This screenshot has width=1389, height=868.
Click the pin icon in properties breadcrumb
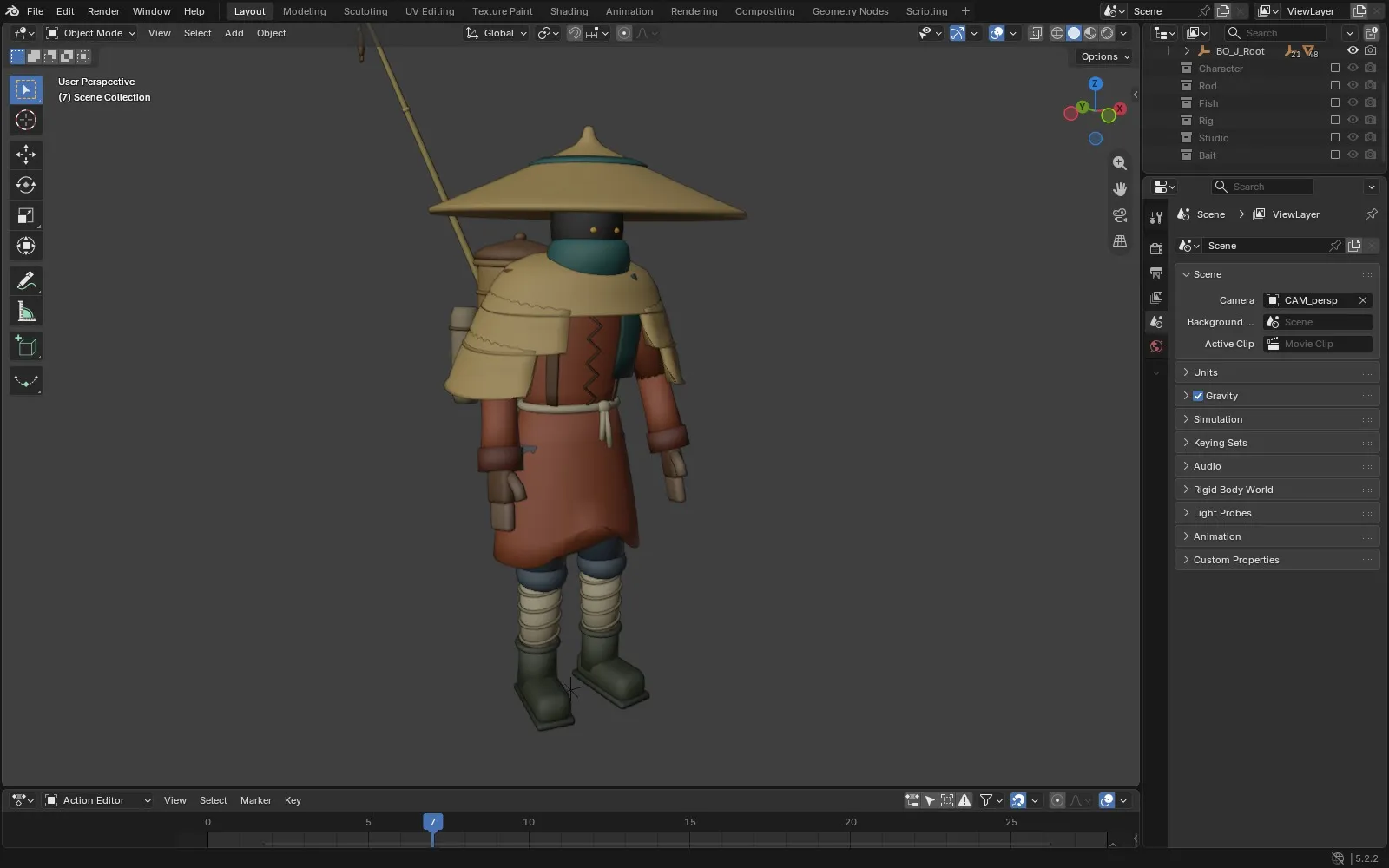coord(1372,214)
